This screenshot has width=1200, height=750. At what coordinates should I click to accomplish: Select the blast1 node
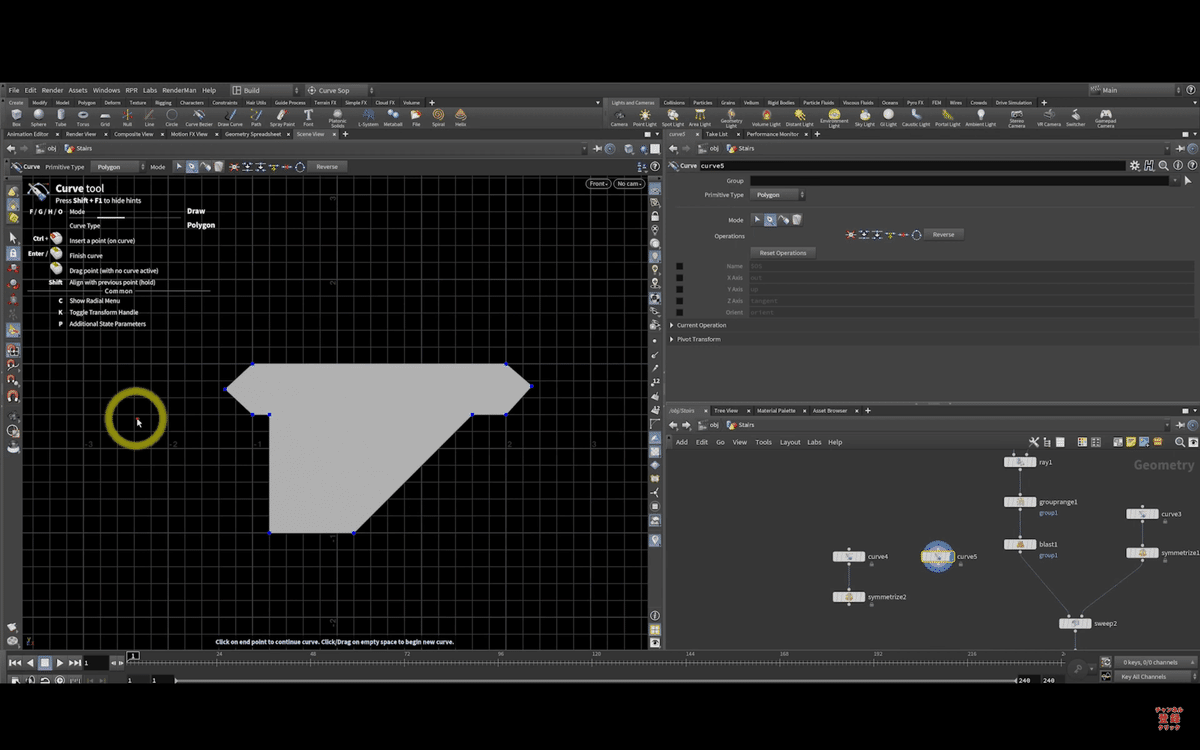pyautogui.click(x=1020, y=545)
